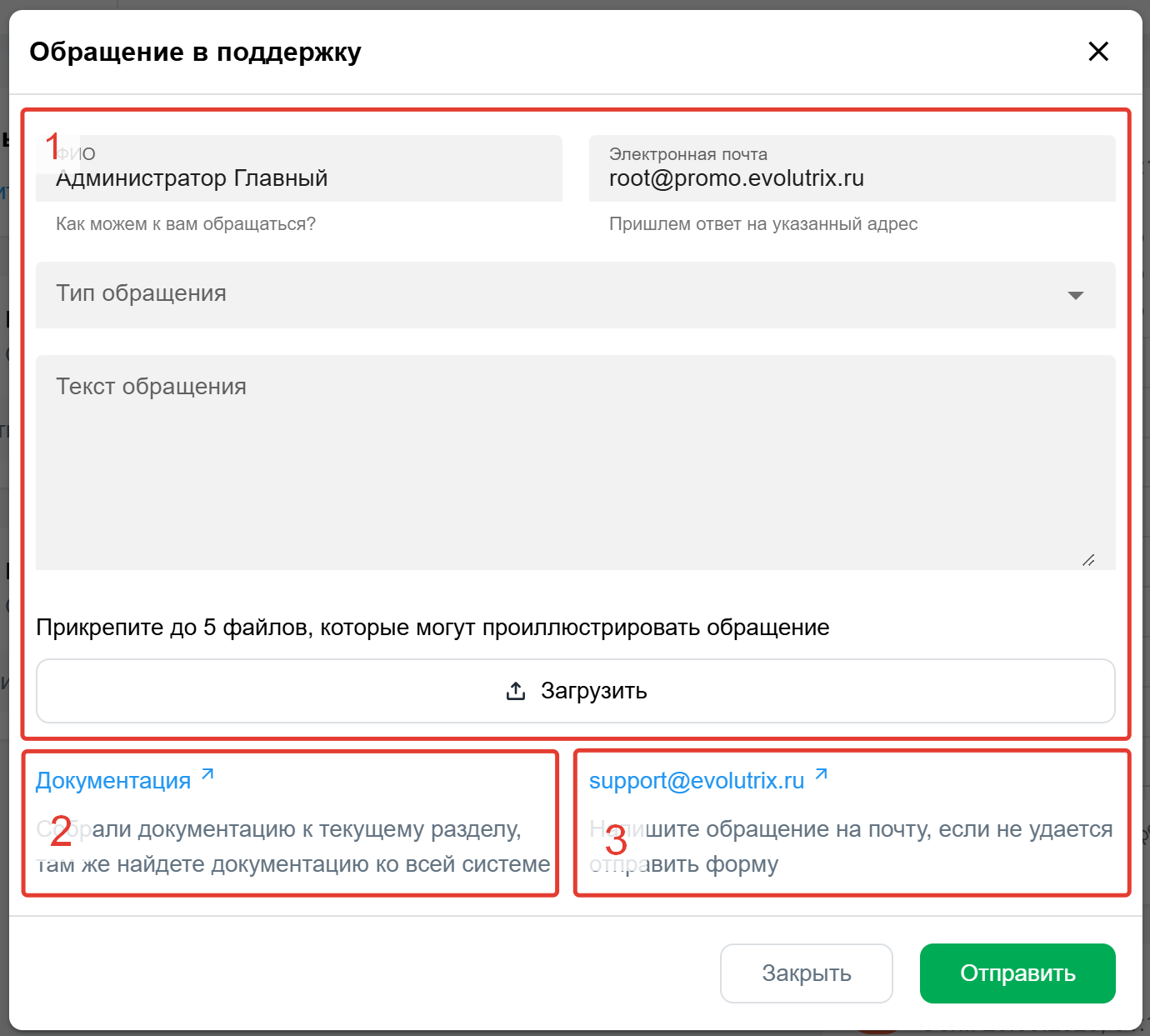1150x1036 pixels.
Task: Open the support@evolutrix.ru email link
Action: pos(696,781)
